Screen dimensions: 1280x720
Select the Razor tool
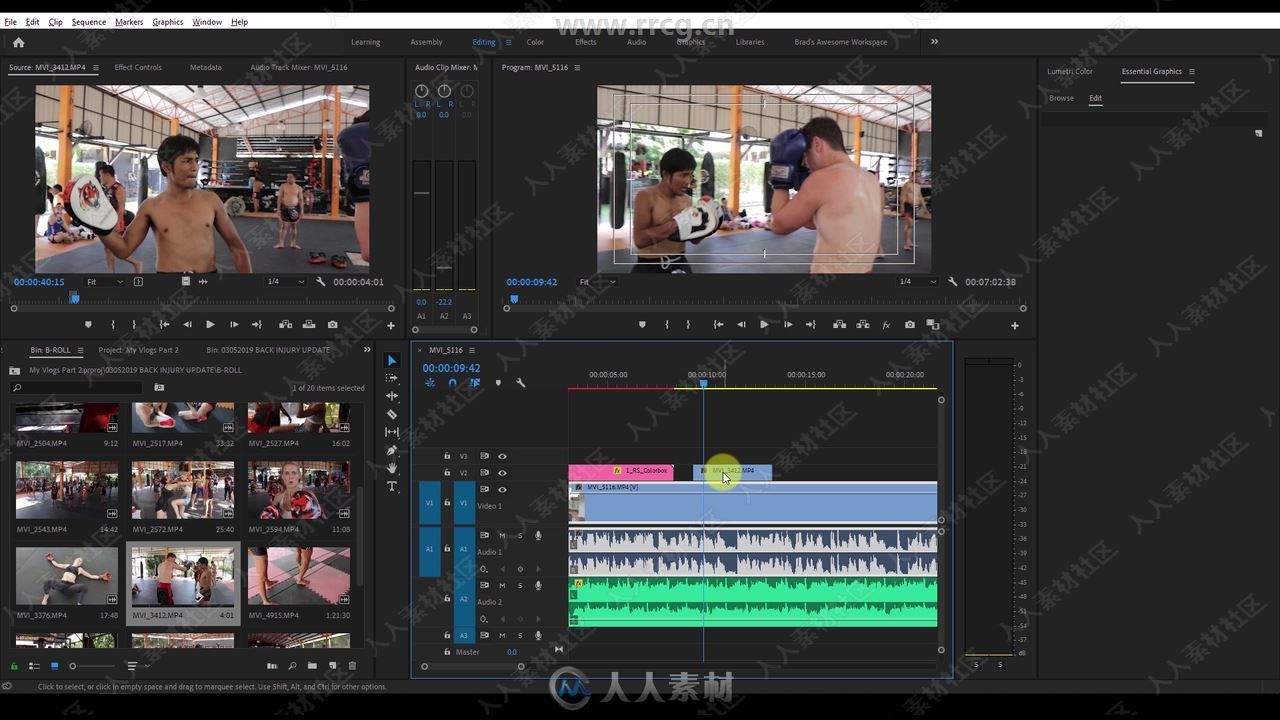click(x=392, y=414)
